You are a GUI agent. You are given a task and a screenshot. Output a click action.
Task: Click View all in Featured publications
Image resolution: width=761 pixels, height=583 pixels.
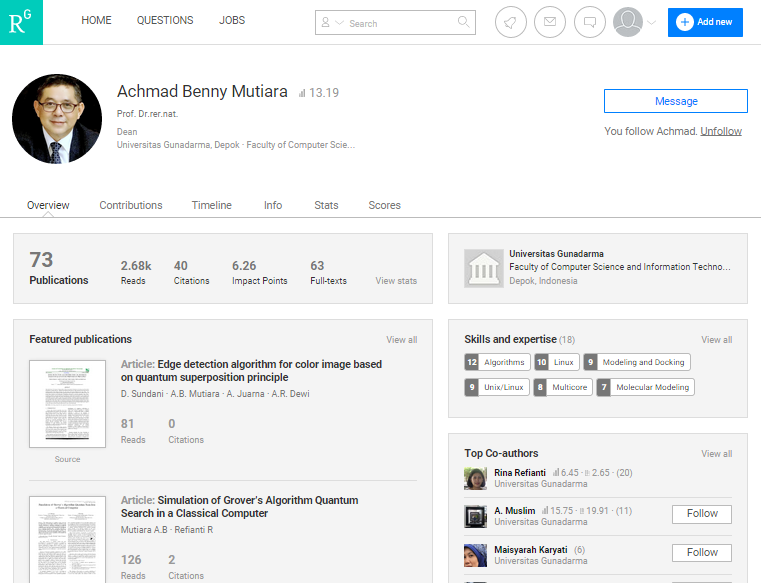pyautogui.click(x=402, y=340)
